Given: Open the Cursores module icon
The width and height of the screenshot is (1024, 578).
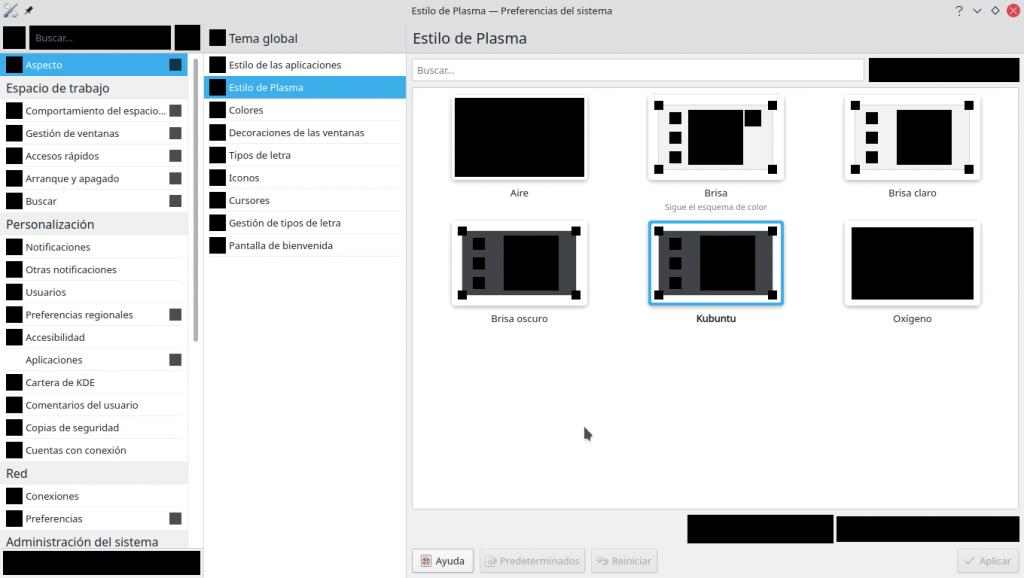Looking at the screenshot, I should click(x=217, y=200).
